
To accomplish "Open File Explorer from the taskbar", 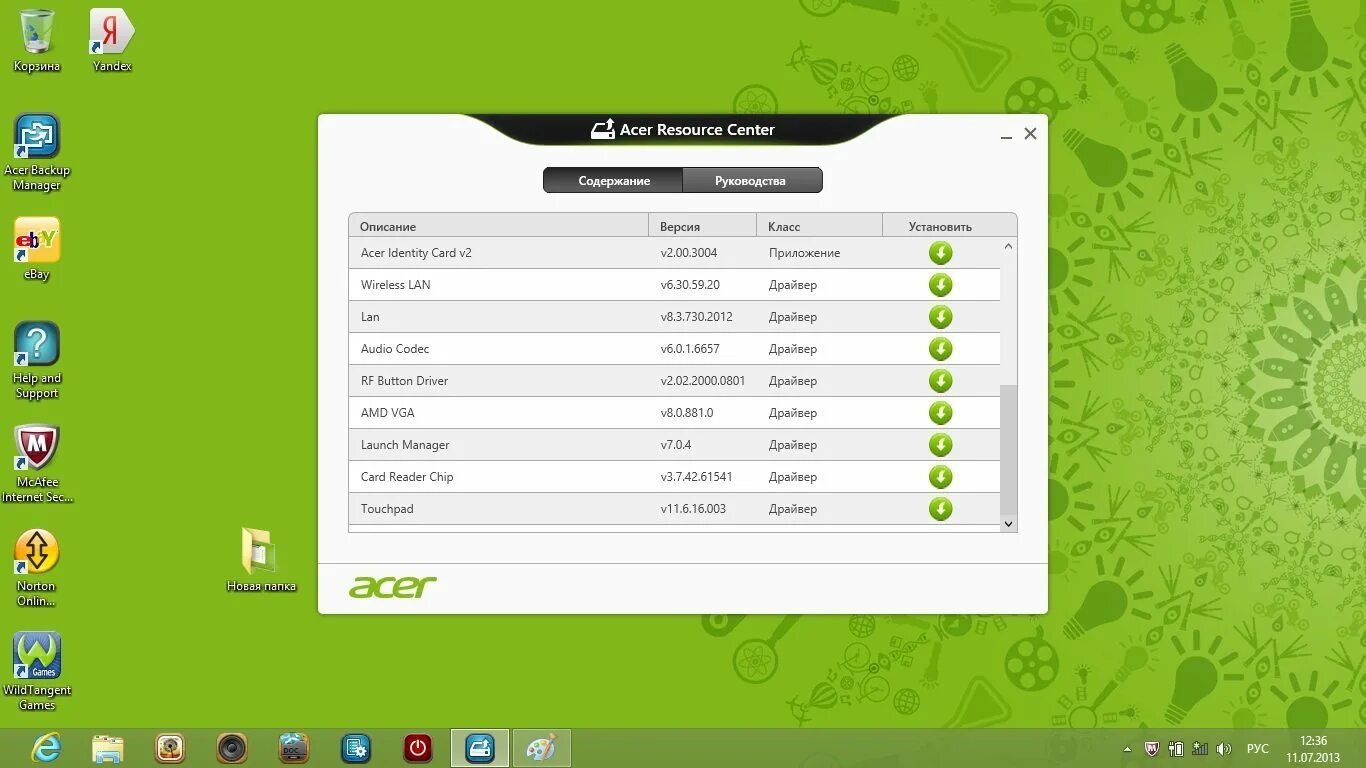I will 108,748.
